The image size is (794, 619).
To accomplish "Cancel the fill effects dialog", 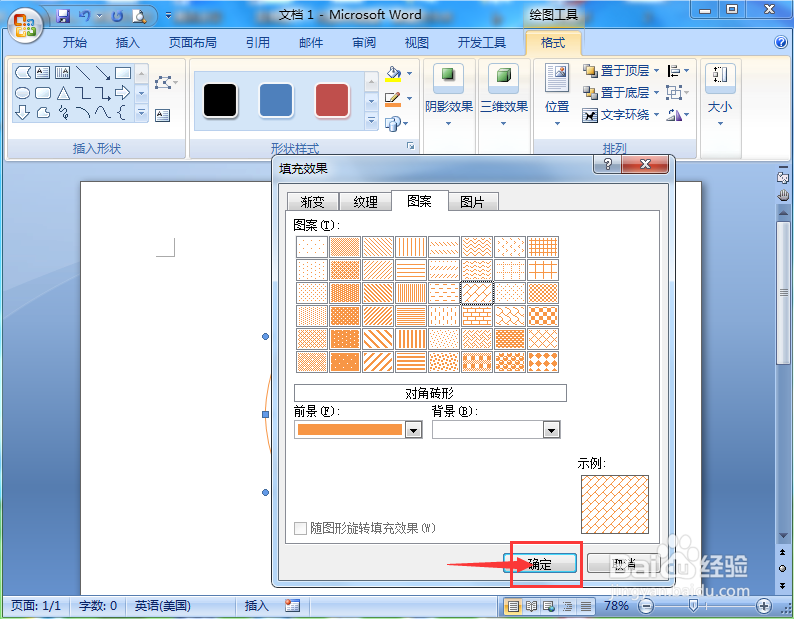I will tap(623, 564).
